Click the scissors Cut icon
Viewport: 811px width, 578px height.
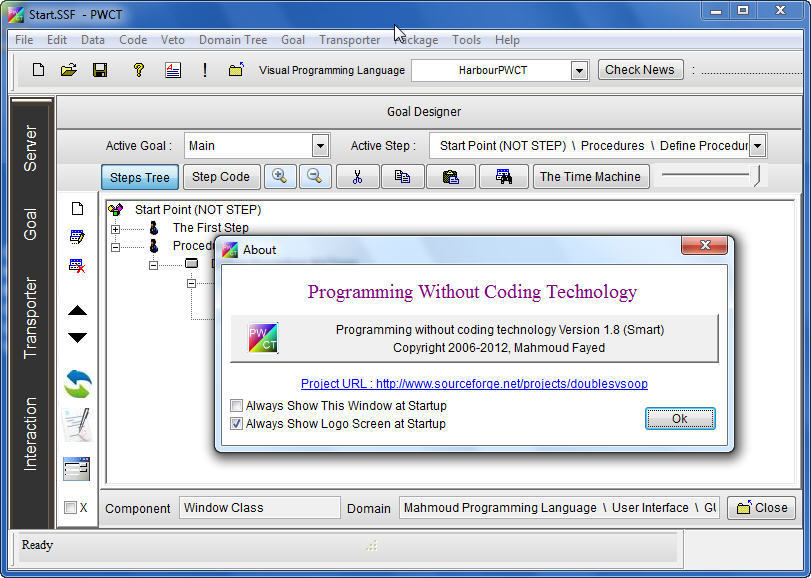click(x=357, y=177)
